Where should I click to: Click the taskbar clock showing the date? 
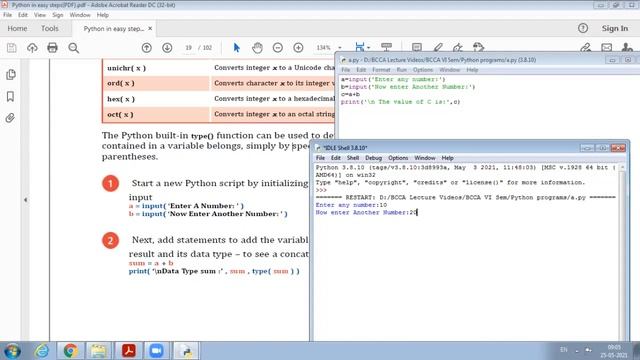coord(614,351)
